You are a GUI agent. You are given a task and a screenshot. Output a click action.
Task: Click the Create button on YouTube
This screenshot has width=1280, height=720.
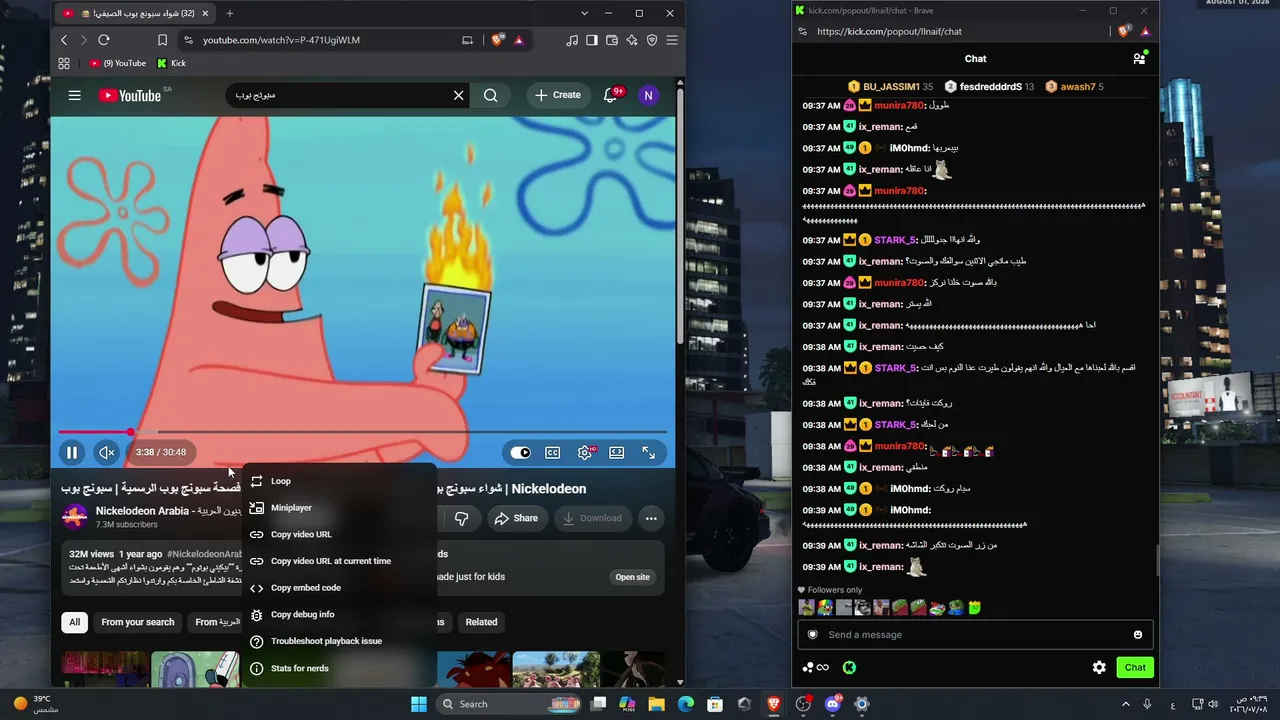[558, 95]
